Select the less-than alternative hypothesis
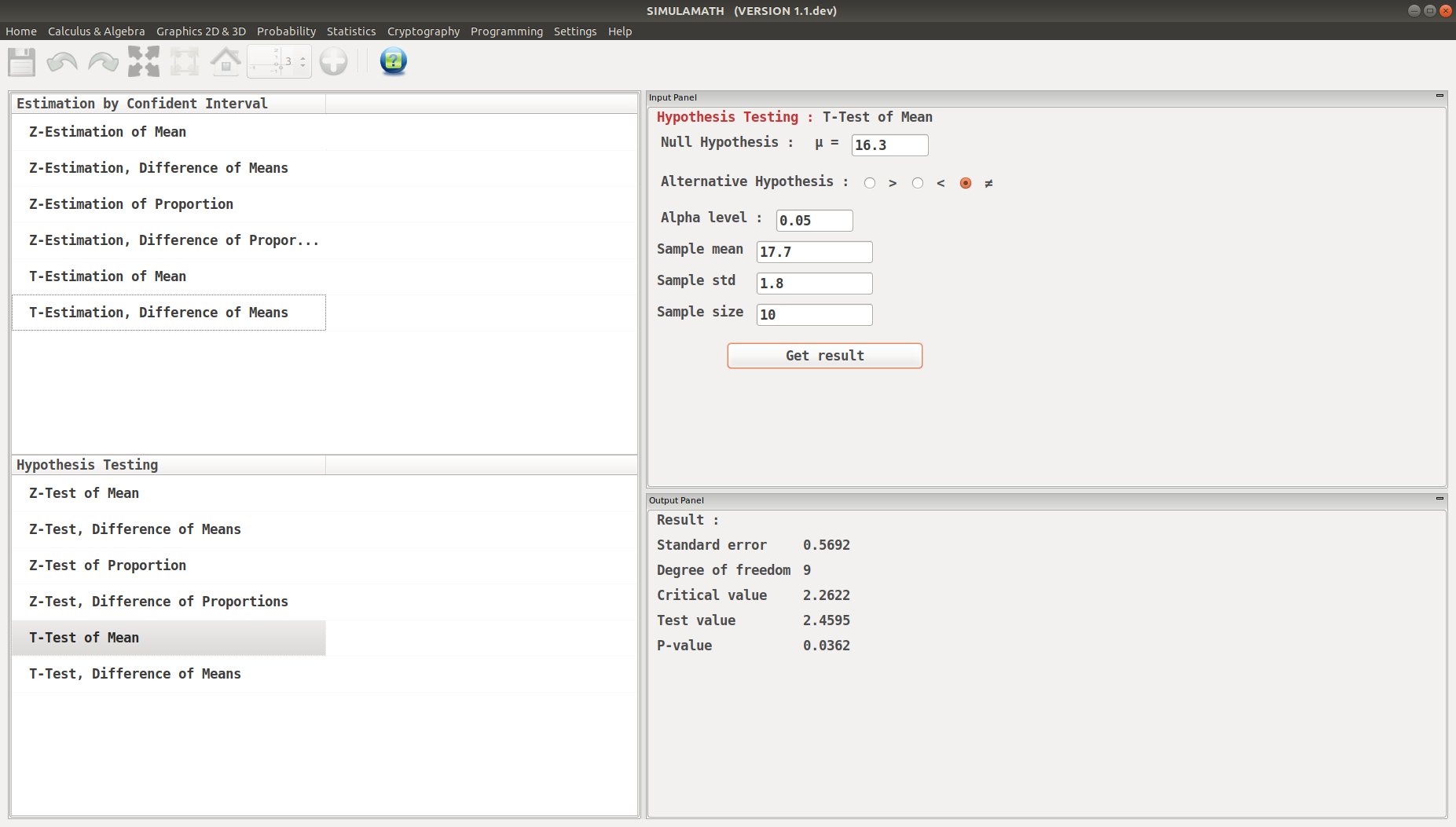 (x=917, y=183)
